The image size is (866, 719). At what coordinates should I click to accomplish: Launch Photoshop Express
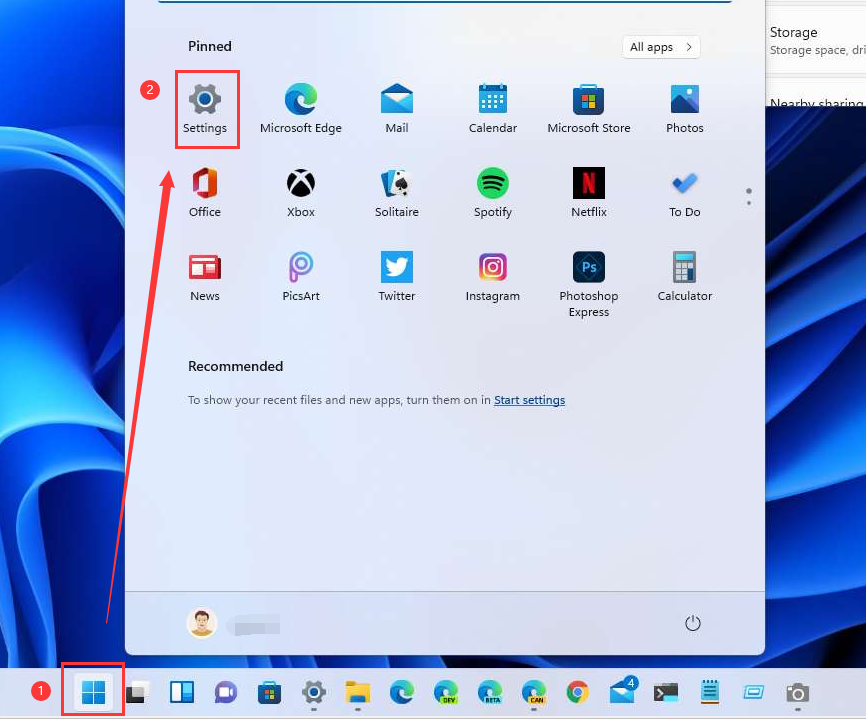click(x=589, y=285)
